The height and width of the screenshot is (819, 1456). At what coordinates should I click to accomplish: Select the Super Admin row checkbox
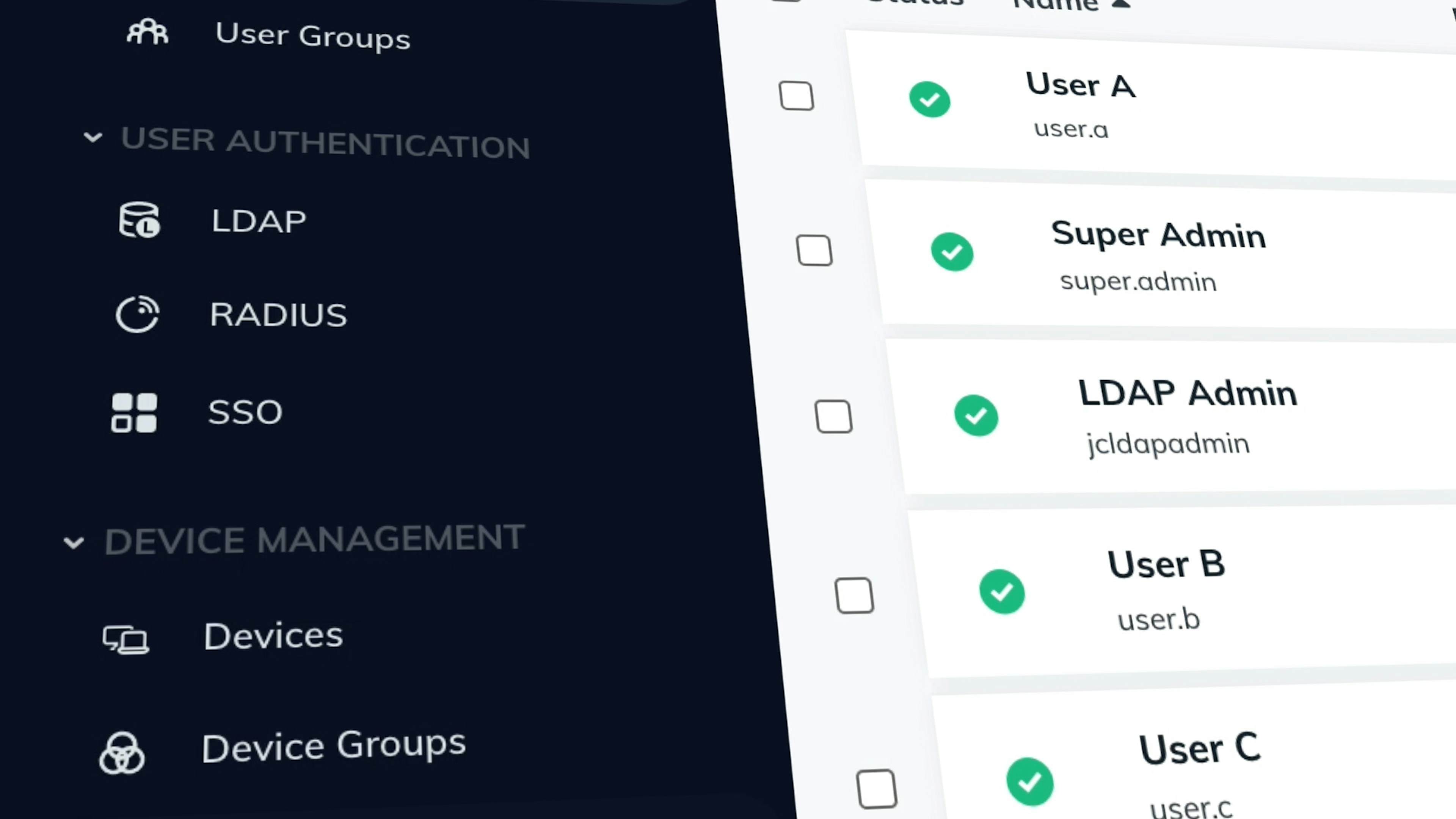click(814, 250)
